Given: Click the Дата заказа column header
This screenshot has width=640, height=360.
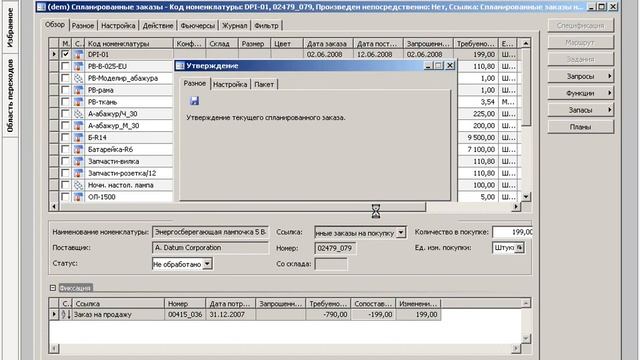Looking at the screenshot, I should (328, 43).
